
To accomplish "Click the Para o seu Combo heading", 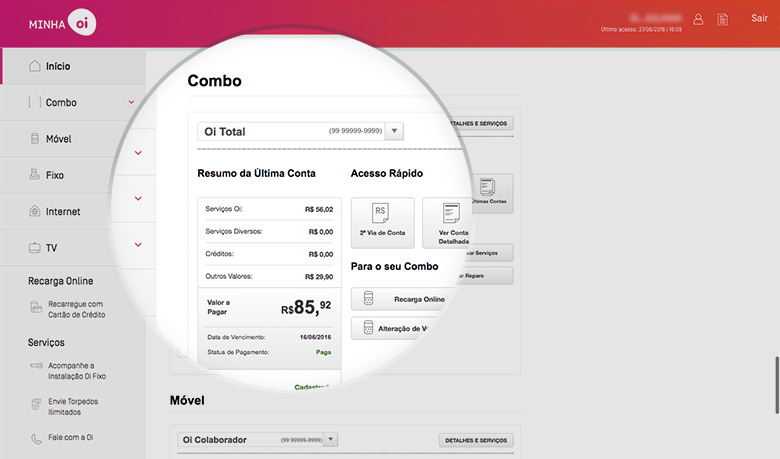I will point(394,266).
